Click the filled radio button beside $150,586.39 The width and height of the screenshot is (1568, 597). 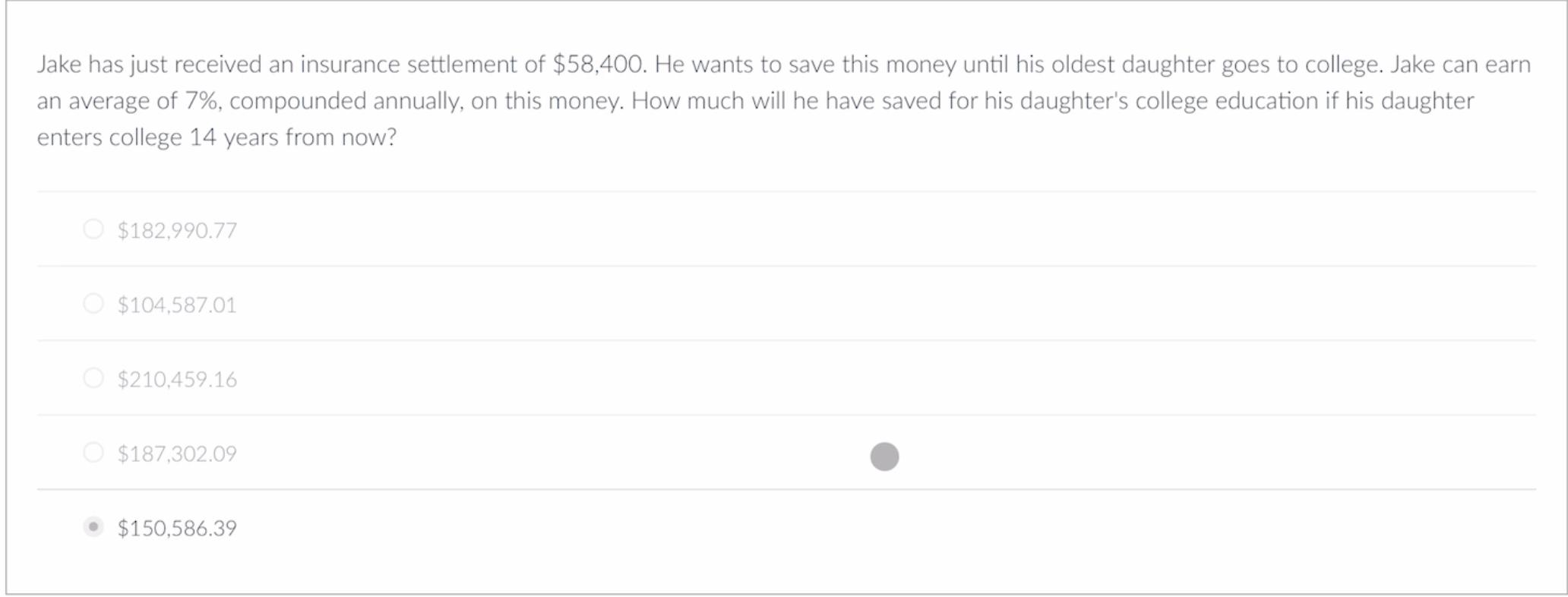tap(93, 527)
